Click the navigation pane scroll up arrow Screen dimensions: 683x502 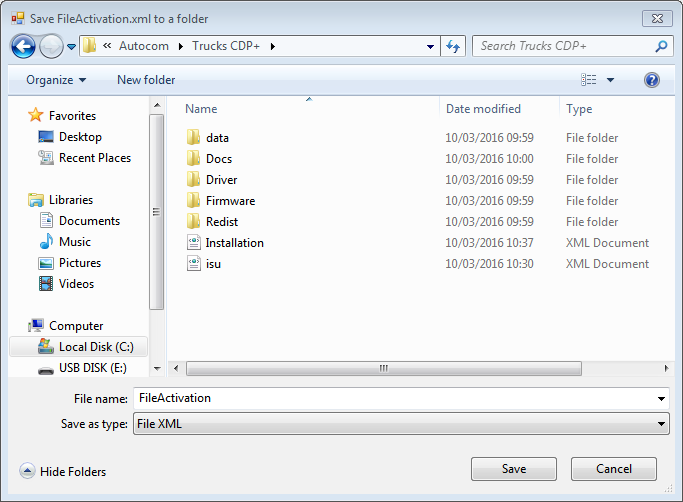pos(157,105)
